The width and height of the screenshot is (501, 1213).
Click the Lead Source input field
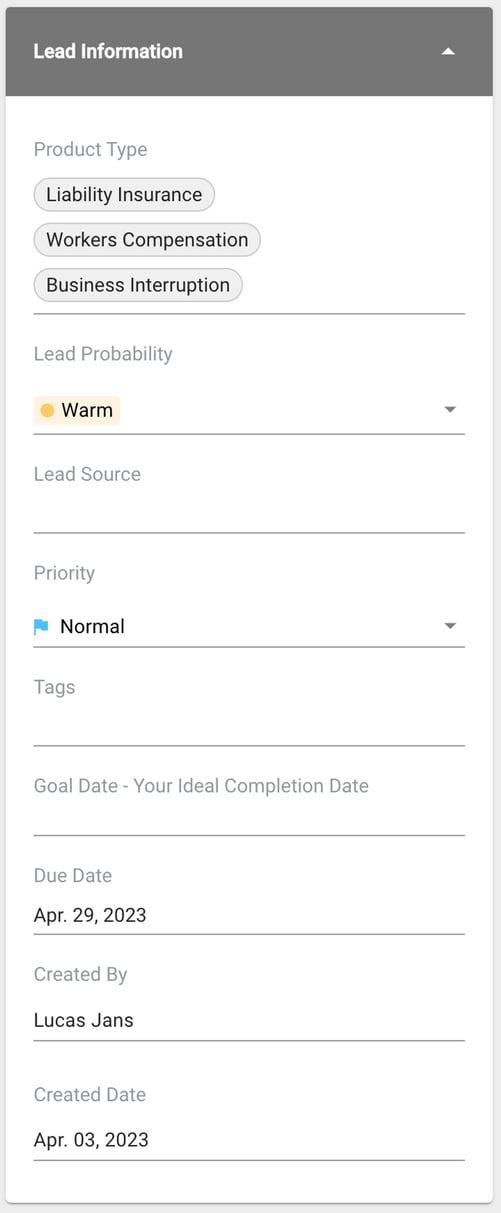pyautogui.click(x=249, y=513)
